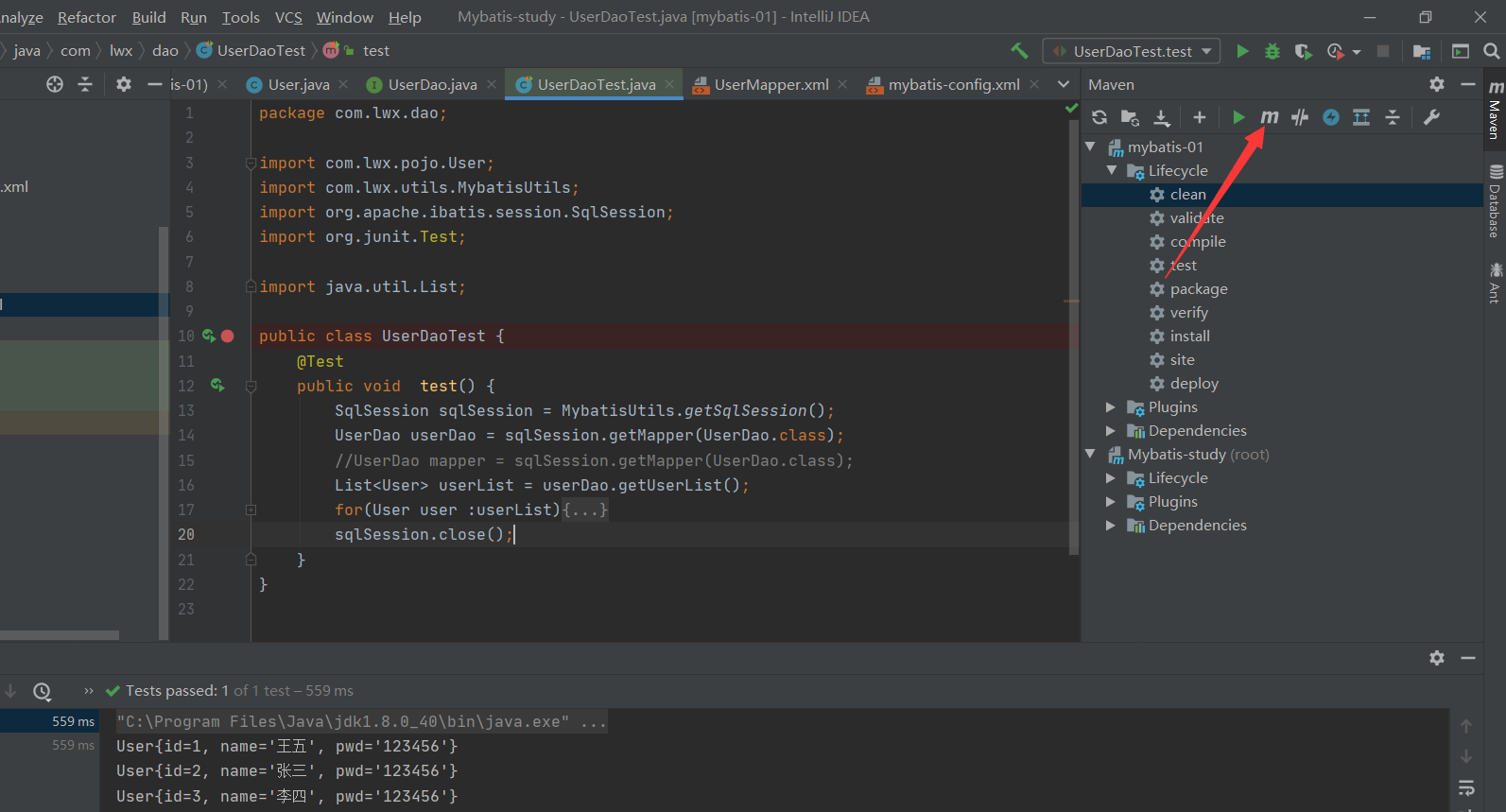The height and width of the screenshot is (812, 1506).
Task: Toggle soft-wrap in the console output
Action: [x=1466, y=788]
